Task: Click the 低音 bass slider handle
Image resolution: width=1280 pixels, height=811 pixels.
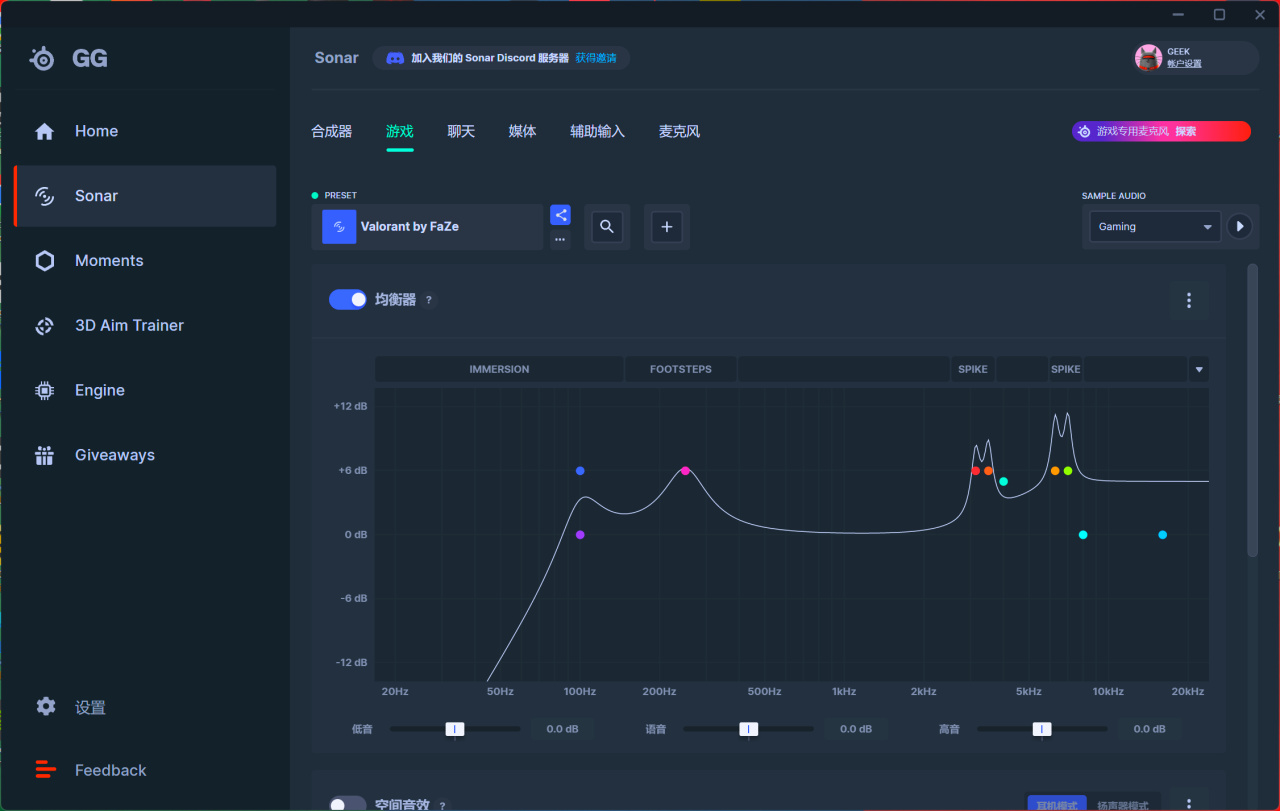Action: 455,729
